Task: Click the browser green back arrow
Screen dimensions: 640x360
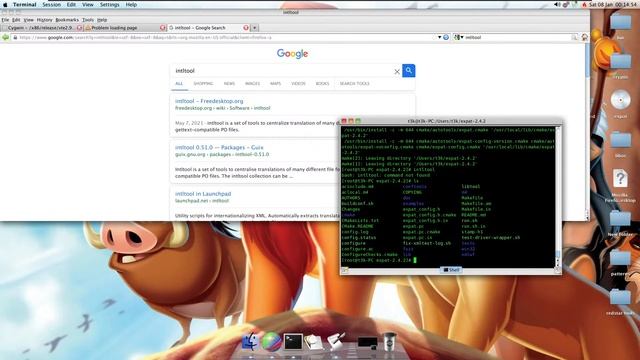Action: coord(5,38)
